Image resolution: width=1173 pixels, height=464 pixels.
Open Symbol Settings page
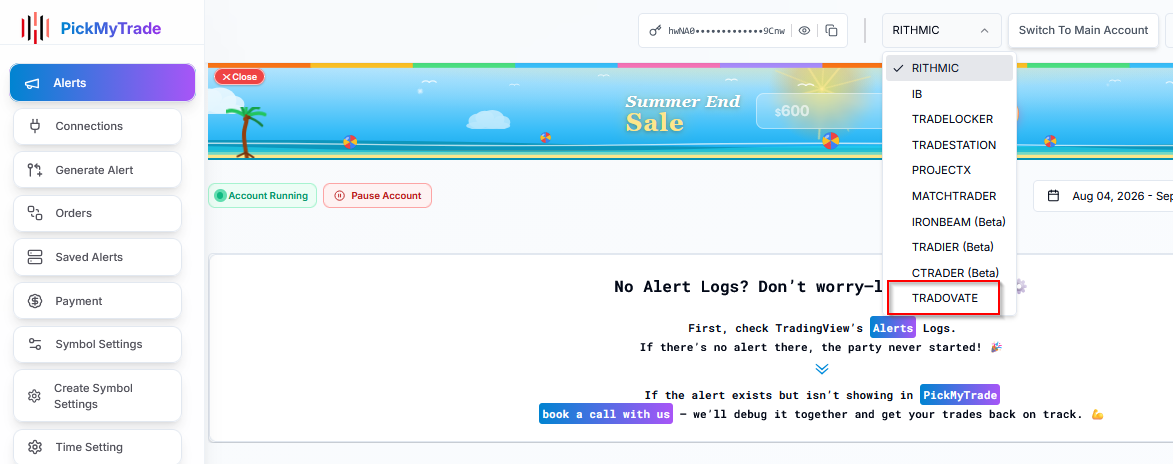click(x=97, y=344)
